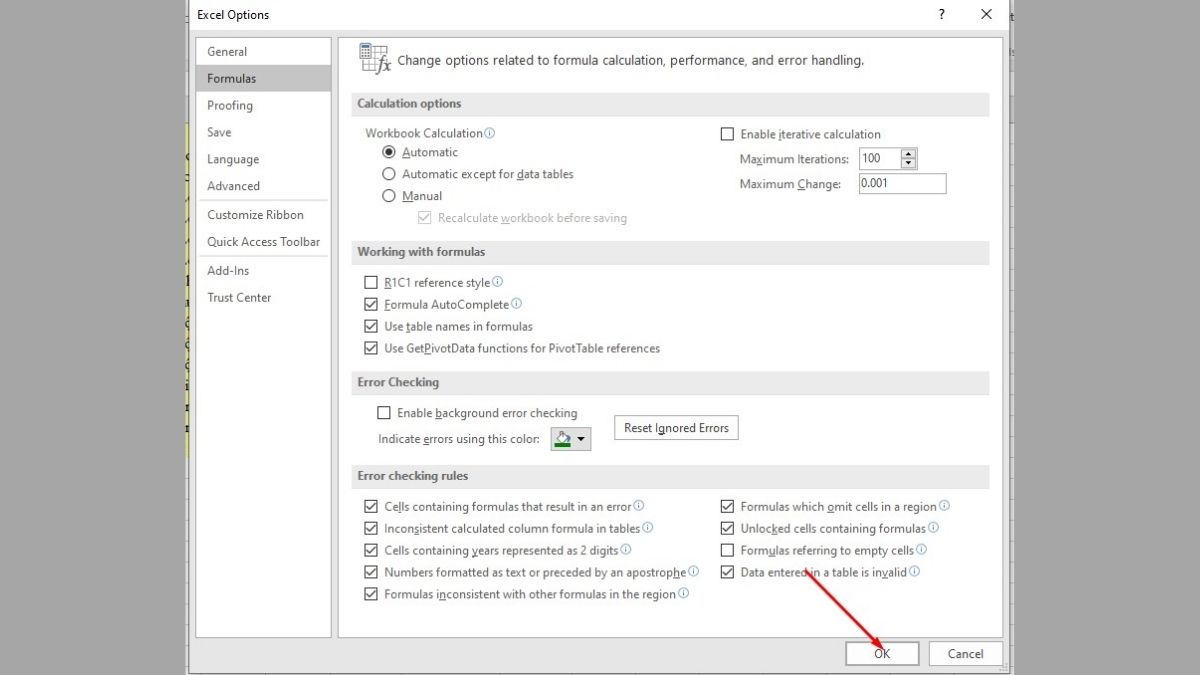Screen dimensions: 1200x675
Task: Click the Maximum Change input field
Action: pyautogui.click(x=902, y=184)
